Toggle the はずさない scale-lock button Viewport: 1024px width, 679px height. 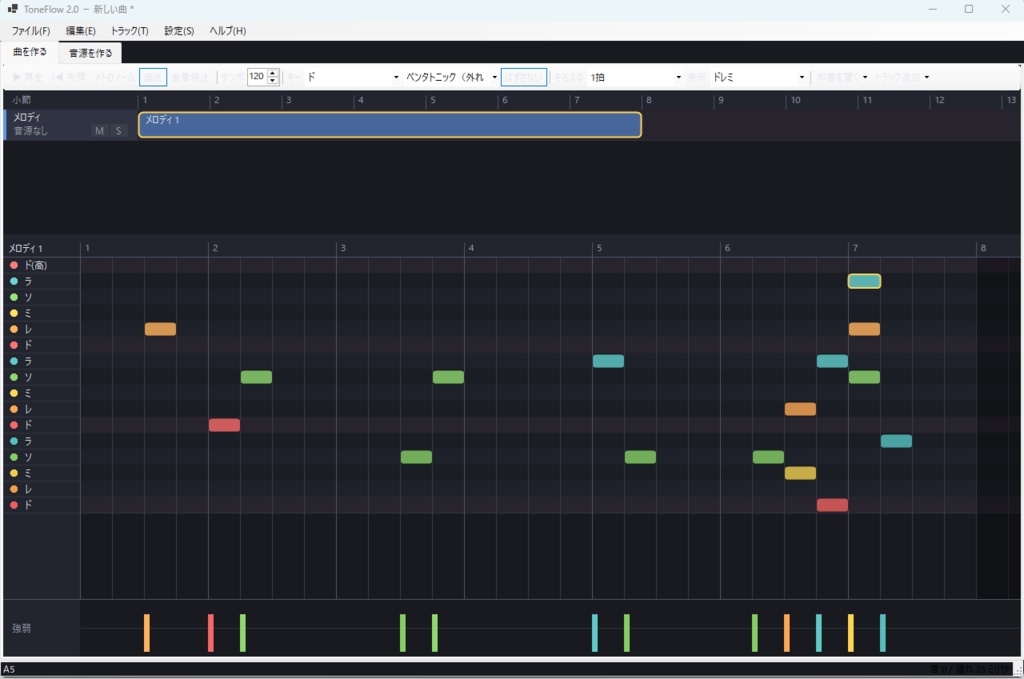[524, 77]
